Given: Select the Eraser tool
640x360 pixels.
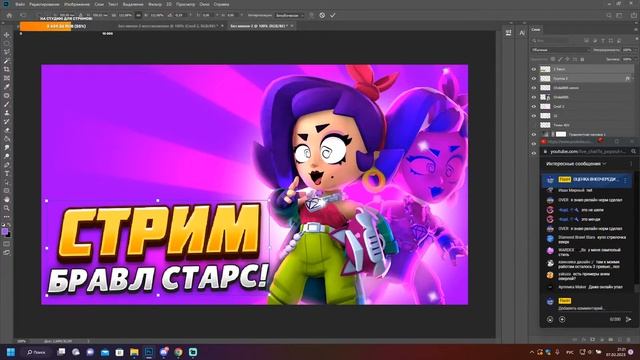Looking at the screenshot, I should click(7, 130).
